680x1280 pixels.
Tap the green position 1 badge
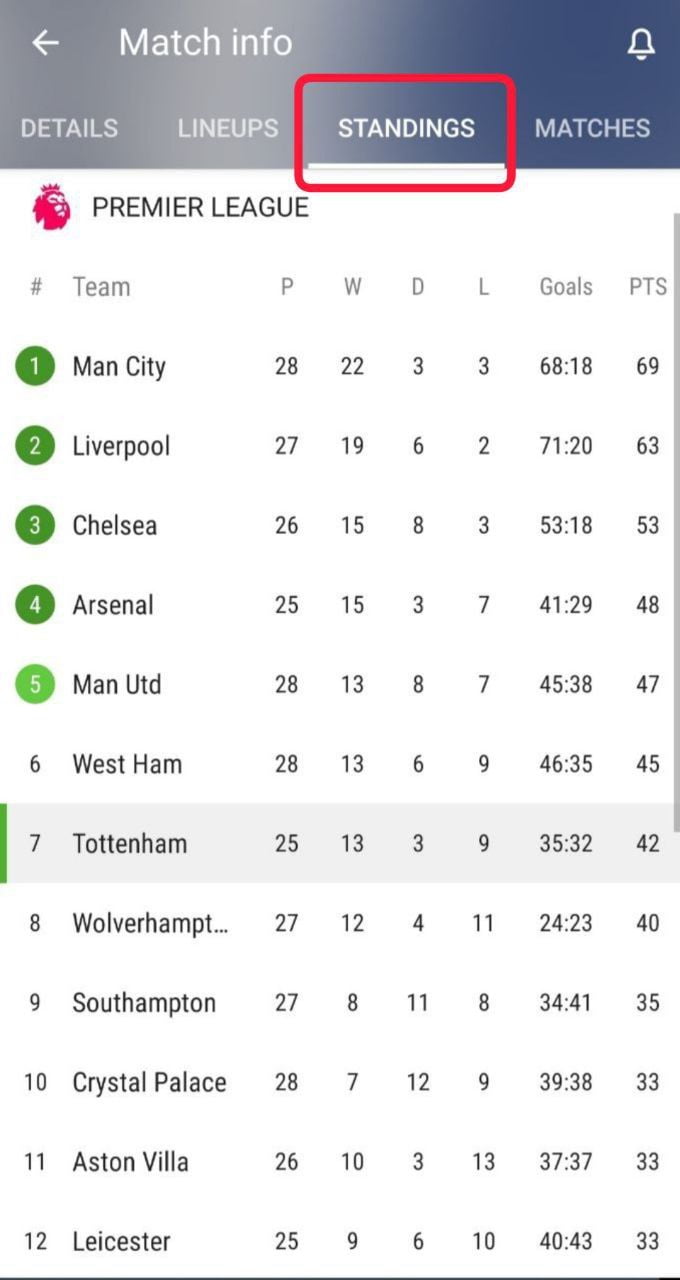coord(35,366)
